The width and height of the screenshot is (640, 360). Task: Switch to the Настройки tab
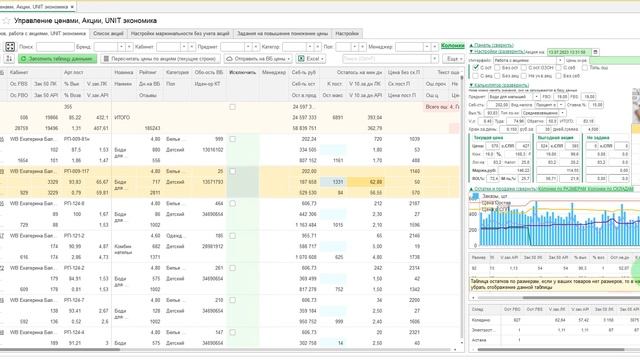(x=347, y=33)
